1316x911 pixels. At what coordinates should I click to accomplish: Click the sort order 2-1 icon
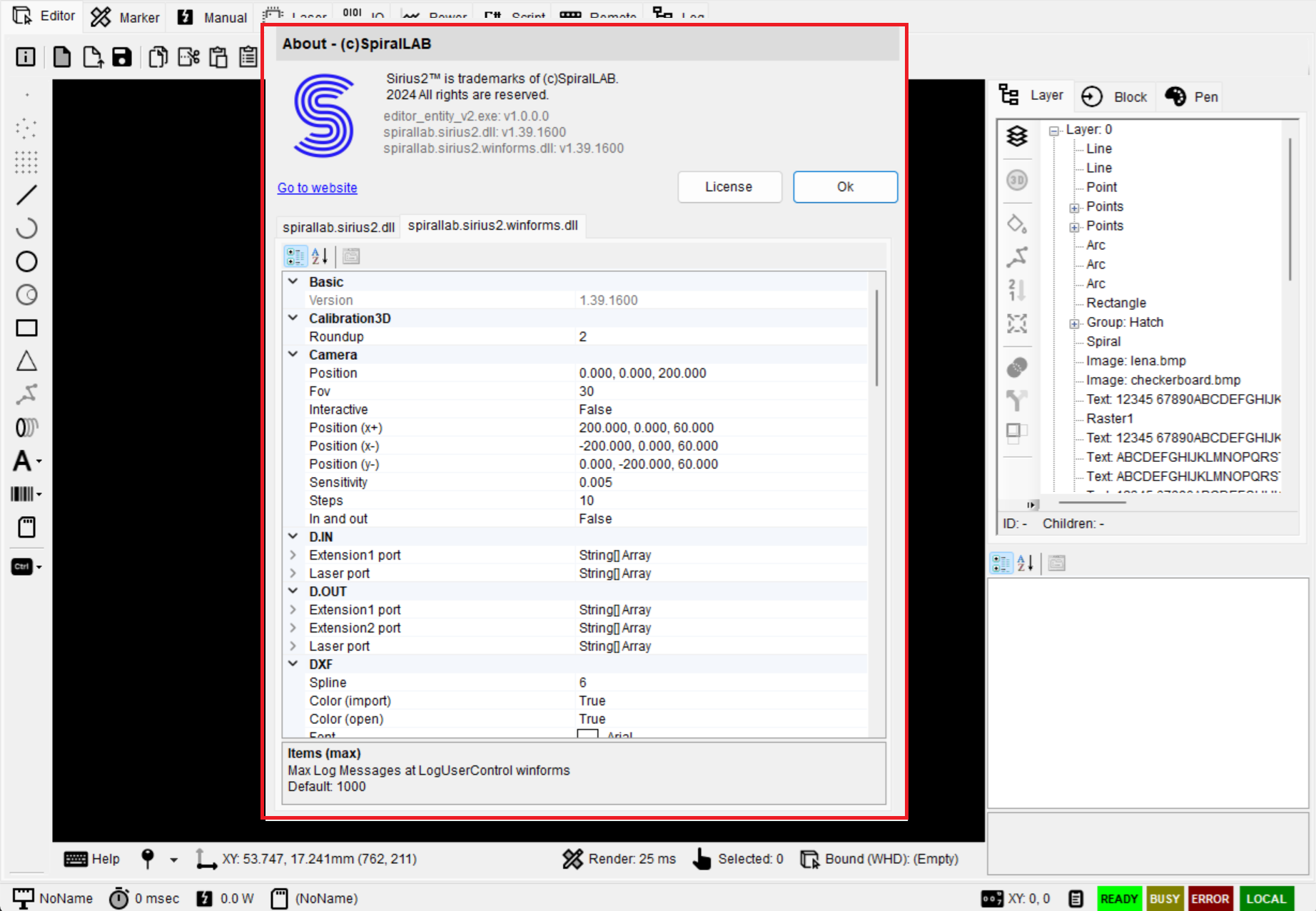click(1017, 289)
